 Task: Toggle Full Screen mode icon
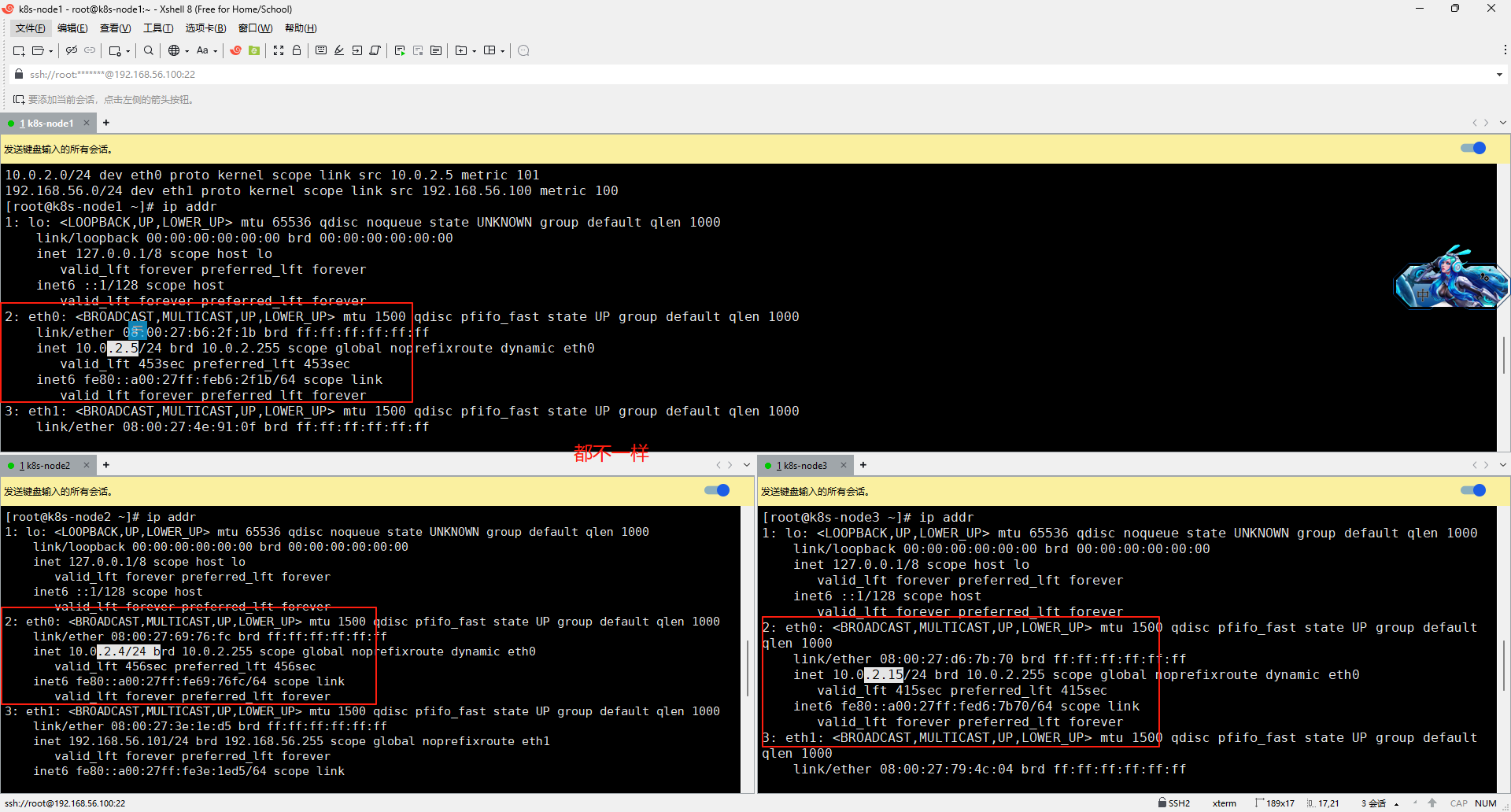279,50
